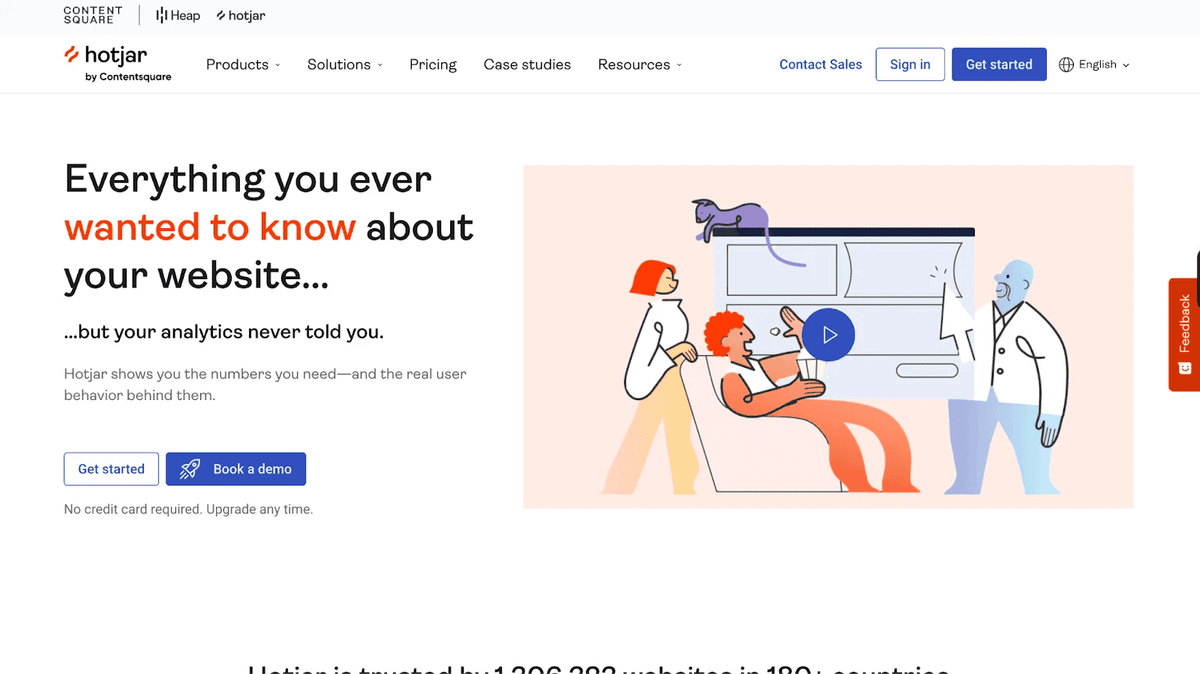1200x674 pixels.
Task: Open the hotjar logo link in top bar
Action: pyautogui.click(x=241, y=16)
